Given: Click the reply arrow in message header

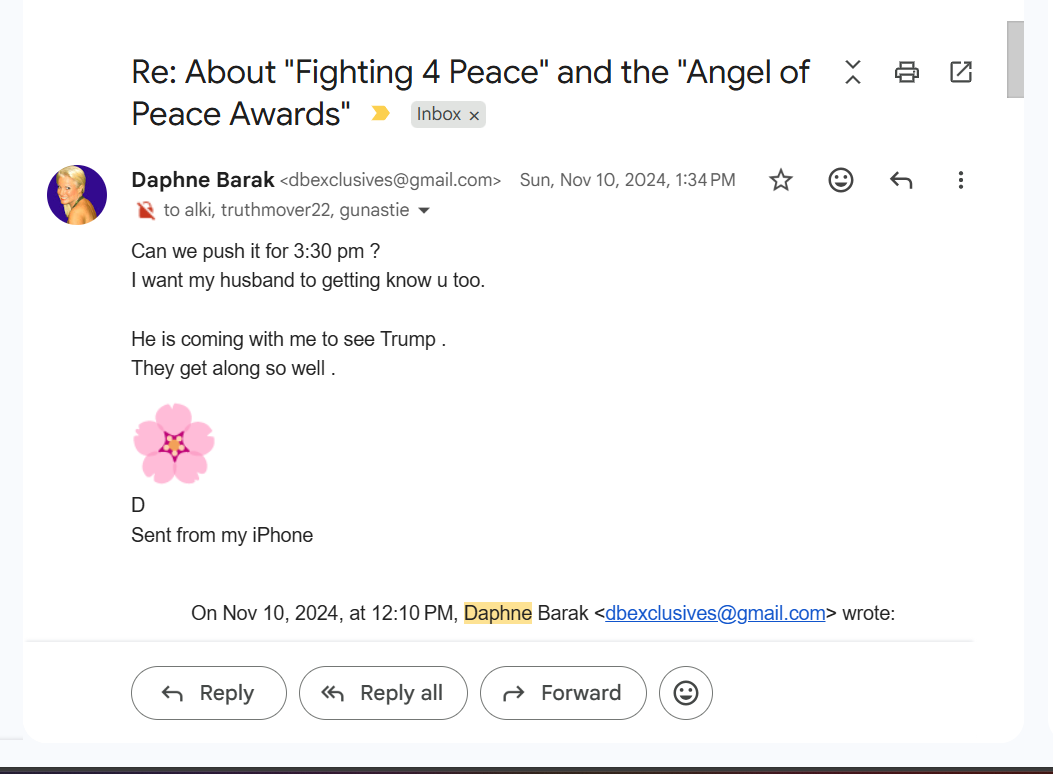Looking at the screenshot, I should 901,180.
